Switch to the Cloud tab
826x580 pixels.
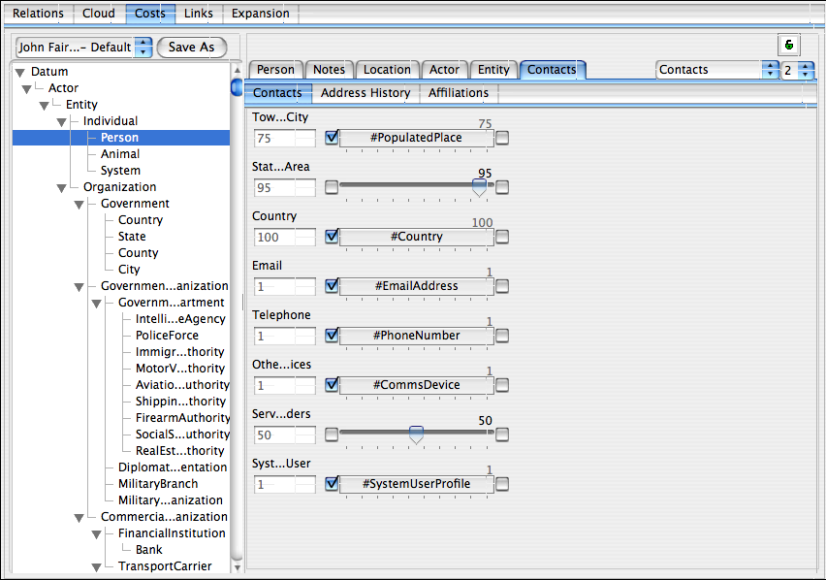(x=99, y=13)
